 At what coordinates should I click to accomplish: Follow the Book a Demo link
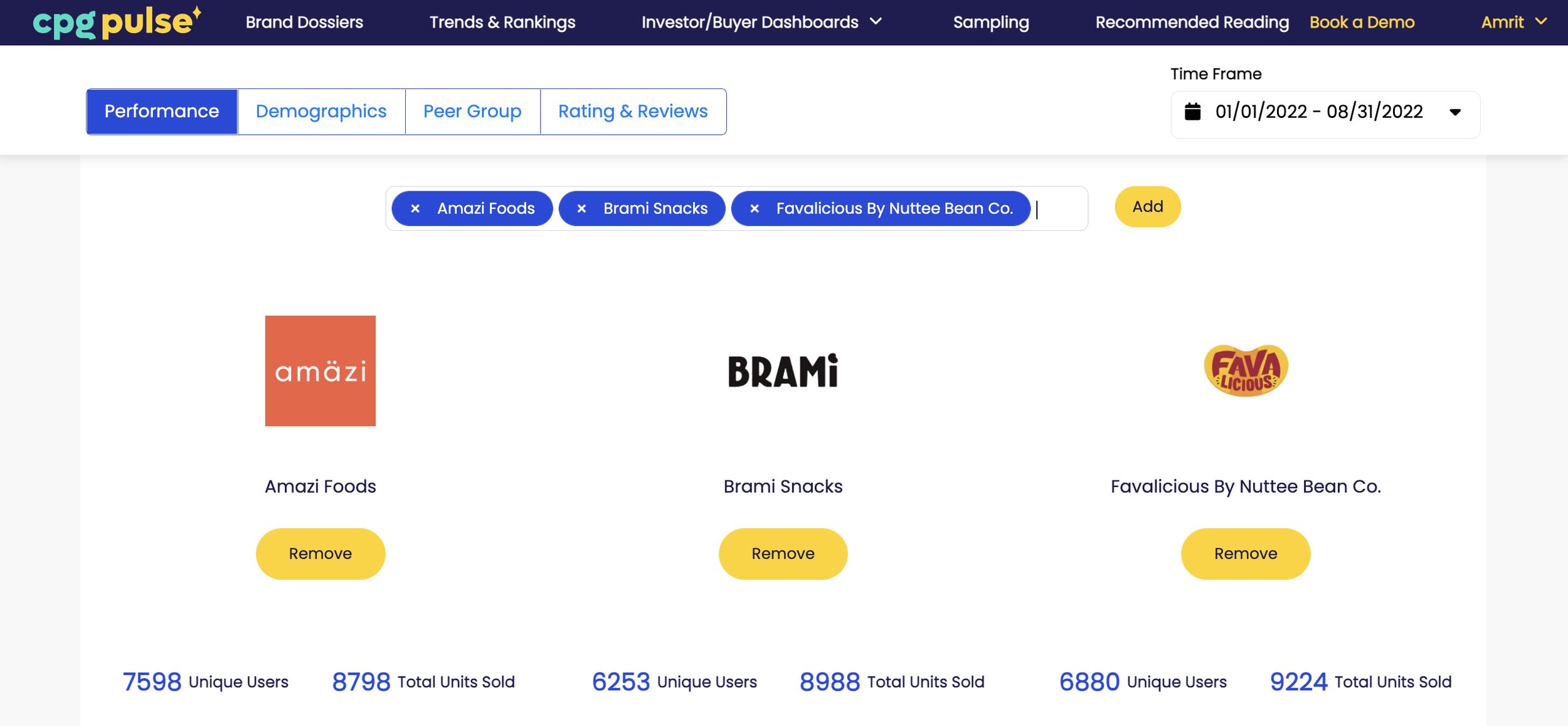point(1362,22)
